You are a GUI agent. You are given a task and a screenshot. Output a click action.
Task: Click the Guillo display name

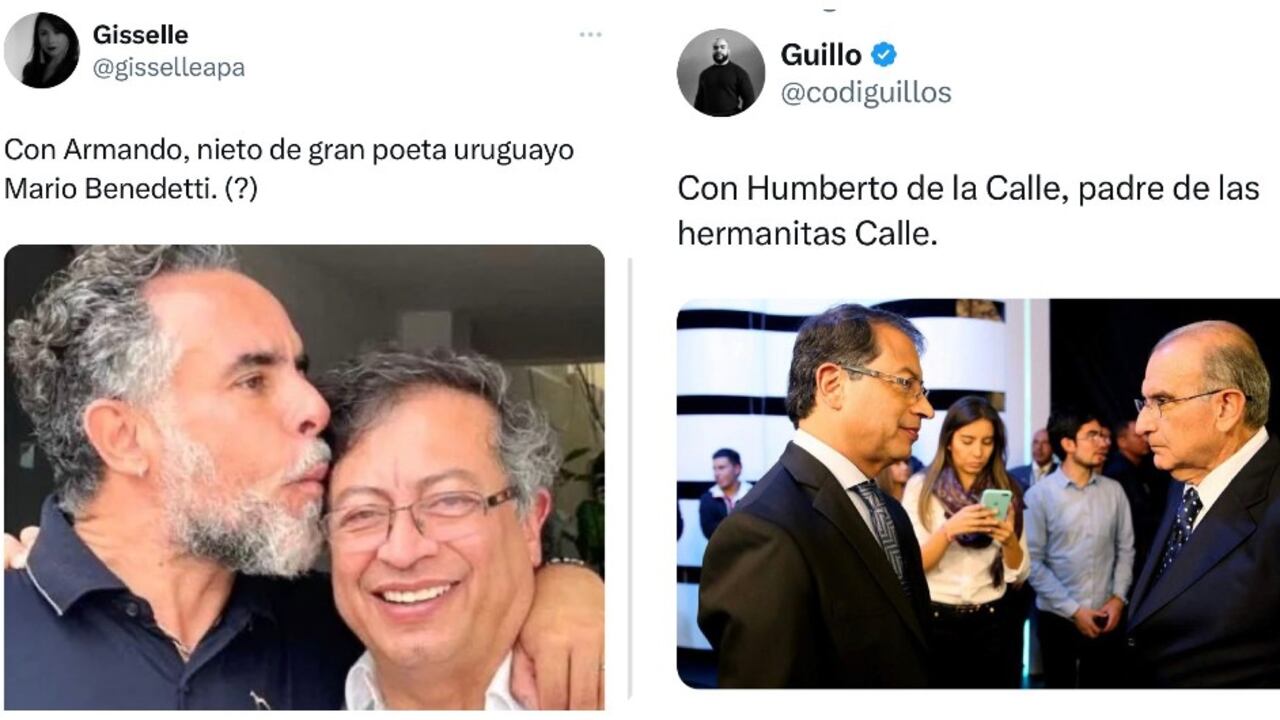[x=820, y=55]
